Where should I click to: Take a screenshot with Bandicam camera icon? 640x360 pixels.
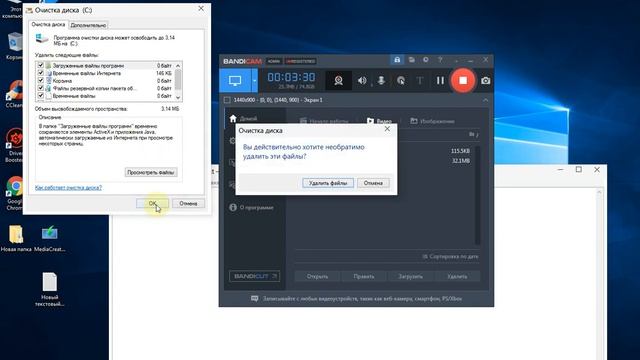485,80
